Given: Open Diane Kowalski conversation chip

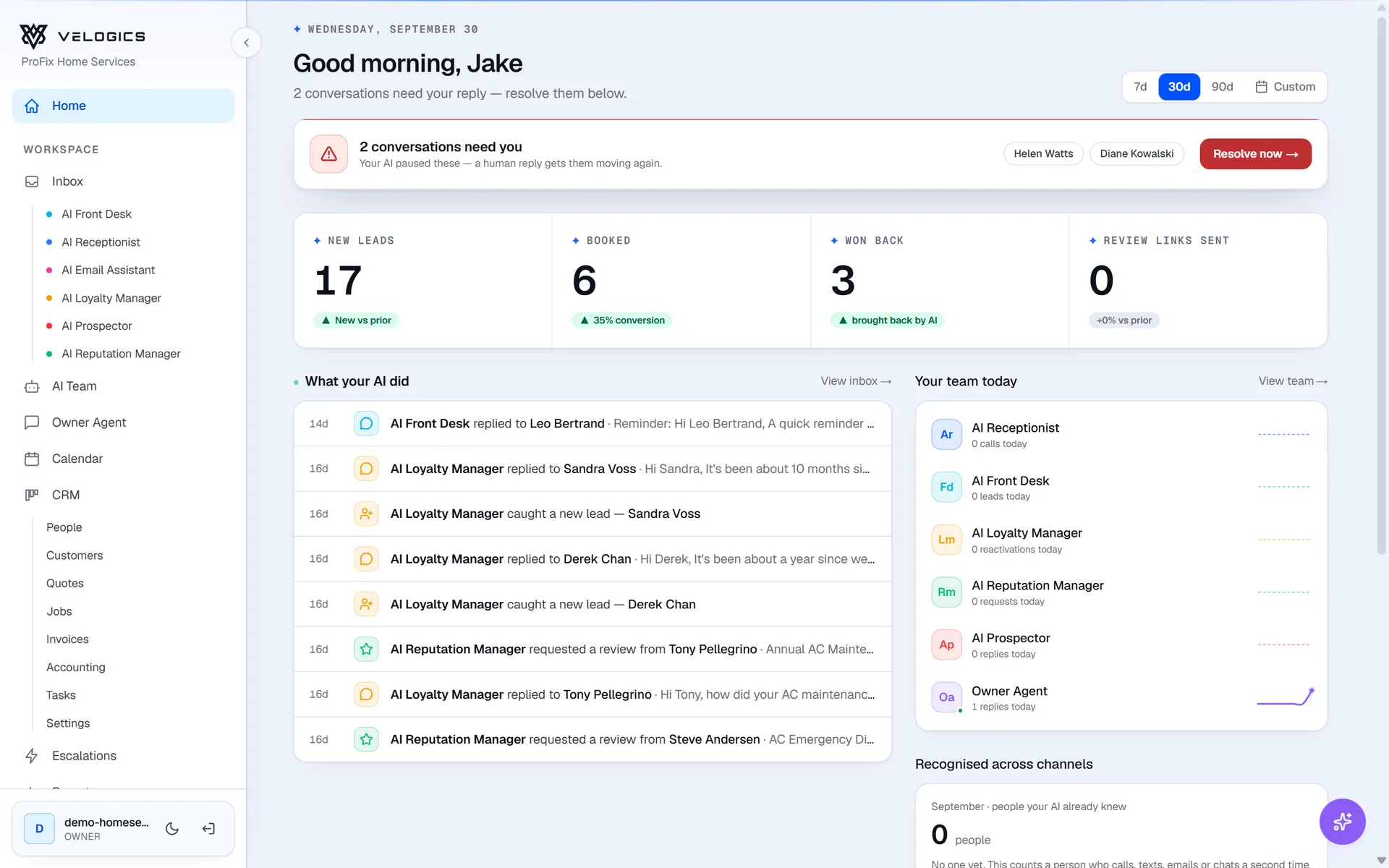Looking at the screenshot, I should click(1137, 154).
